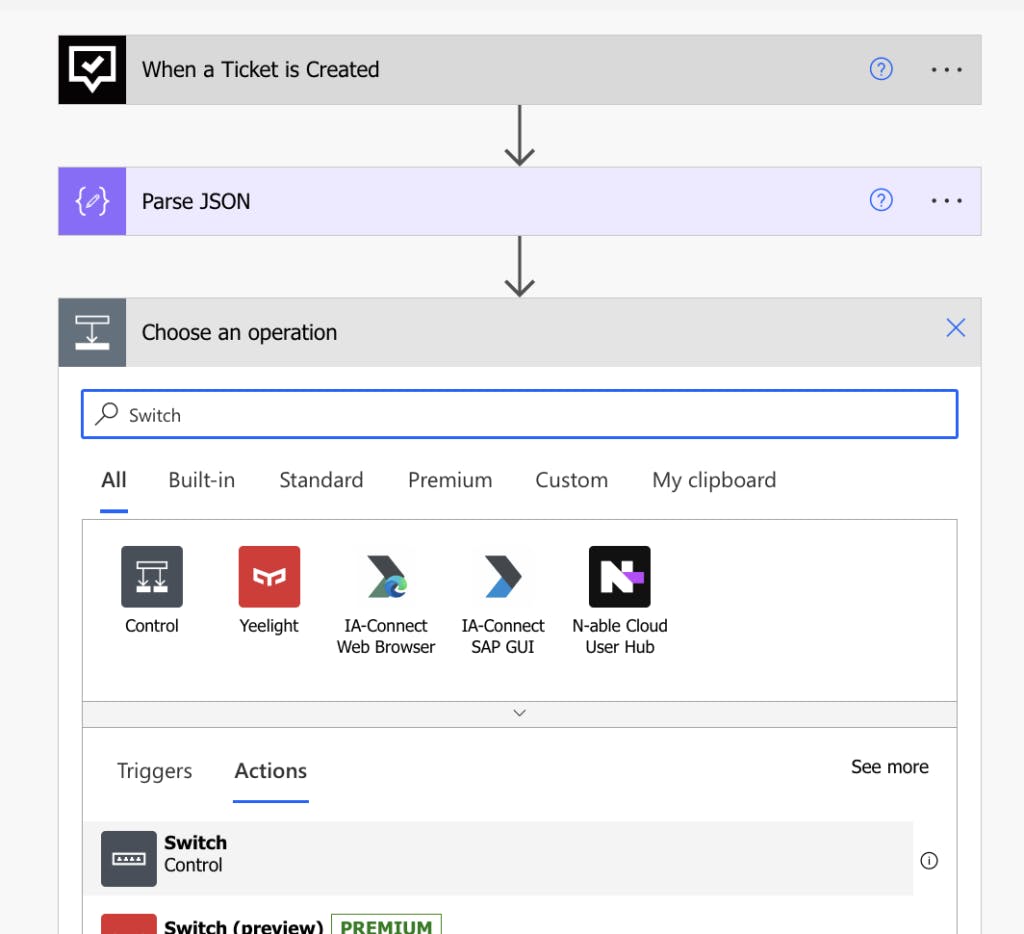Click the search box containing Switch
Screen dimensions: 1024x934
pyautogui.click(x=520, y=415)
